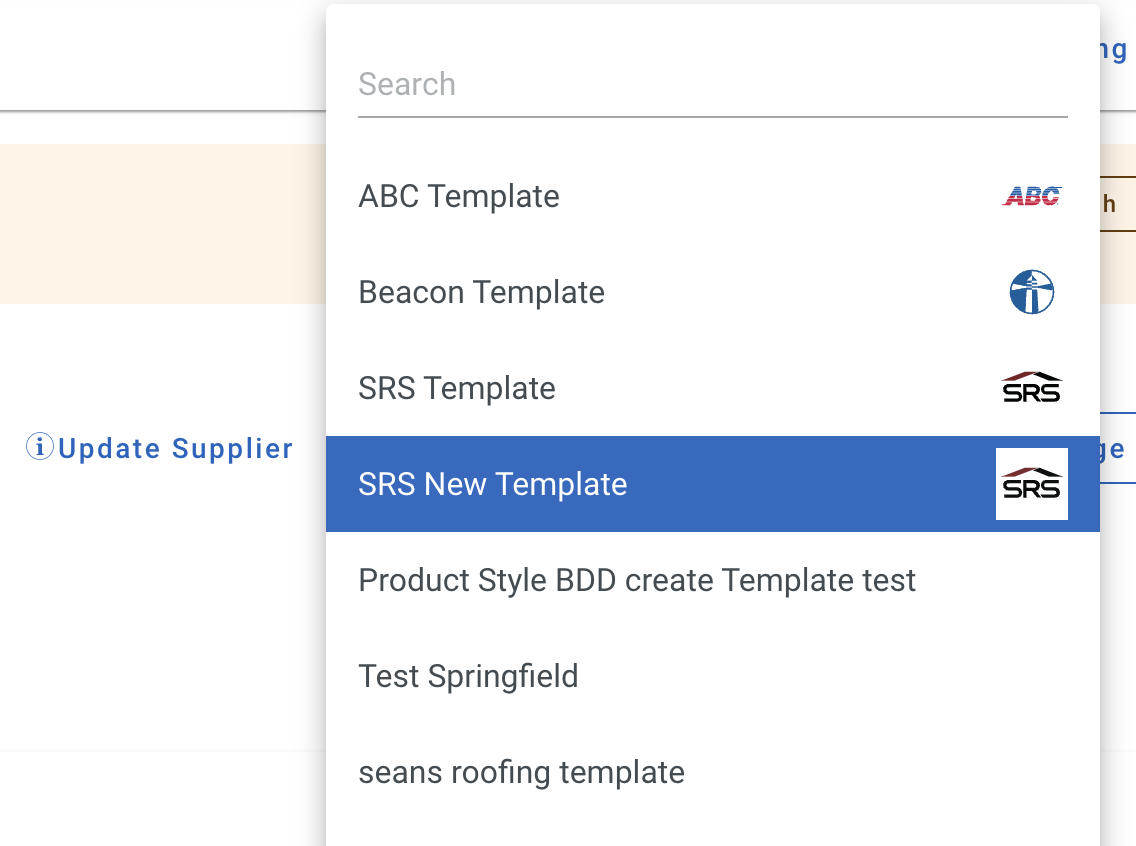The height and width of the screenshot is (846, 1136).
Task: Click the SRS logo next to SRS Template
Action: tap(1031, 388)
